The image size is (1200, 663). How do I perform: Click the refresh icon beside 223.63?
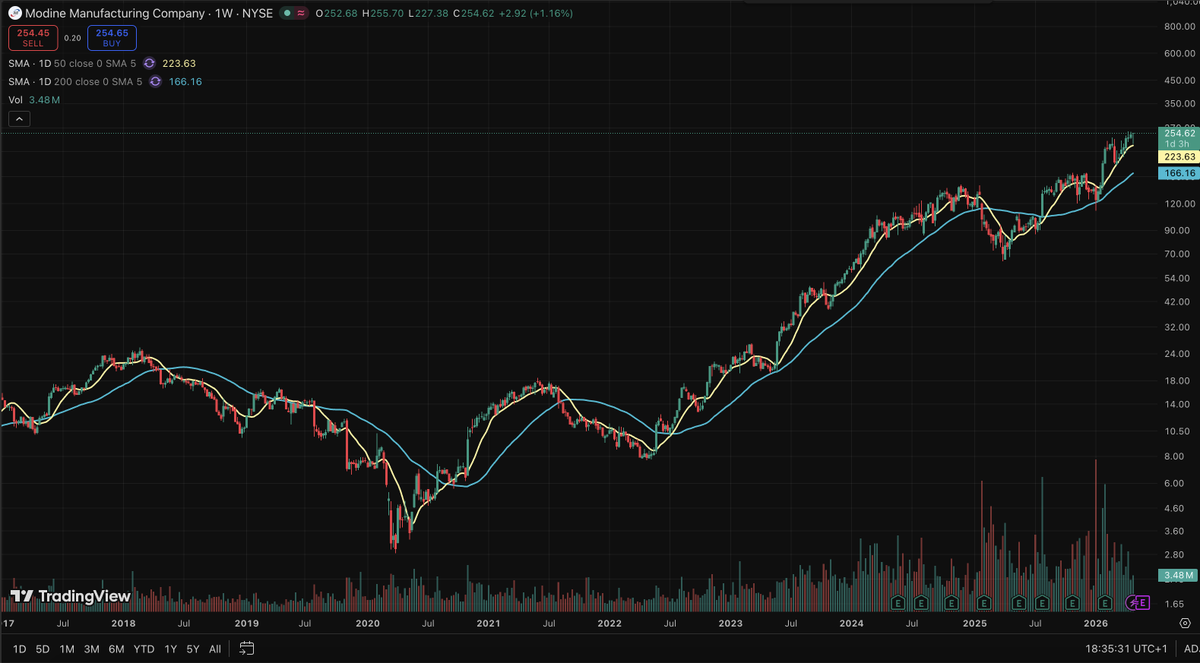pos(149,63)
